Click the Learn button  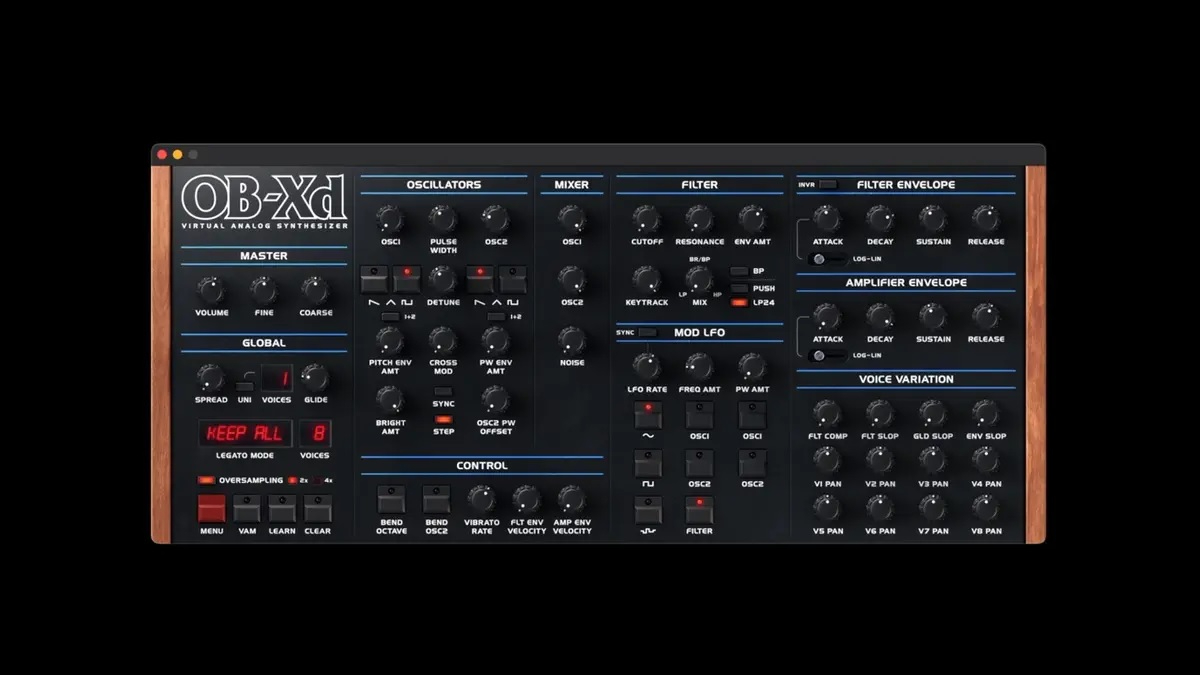click(282, 508)
